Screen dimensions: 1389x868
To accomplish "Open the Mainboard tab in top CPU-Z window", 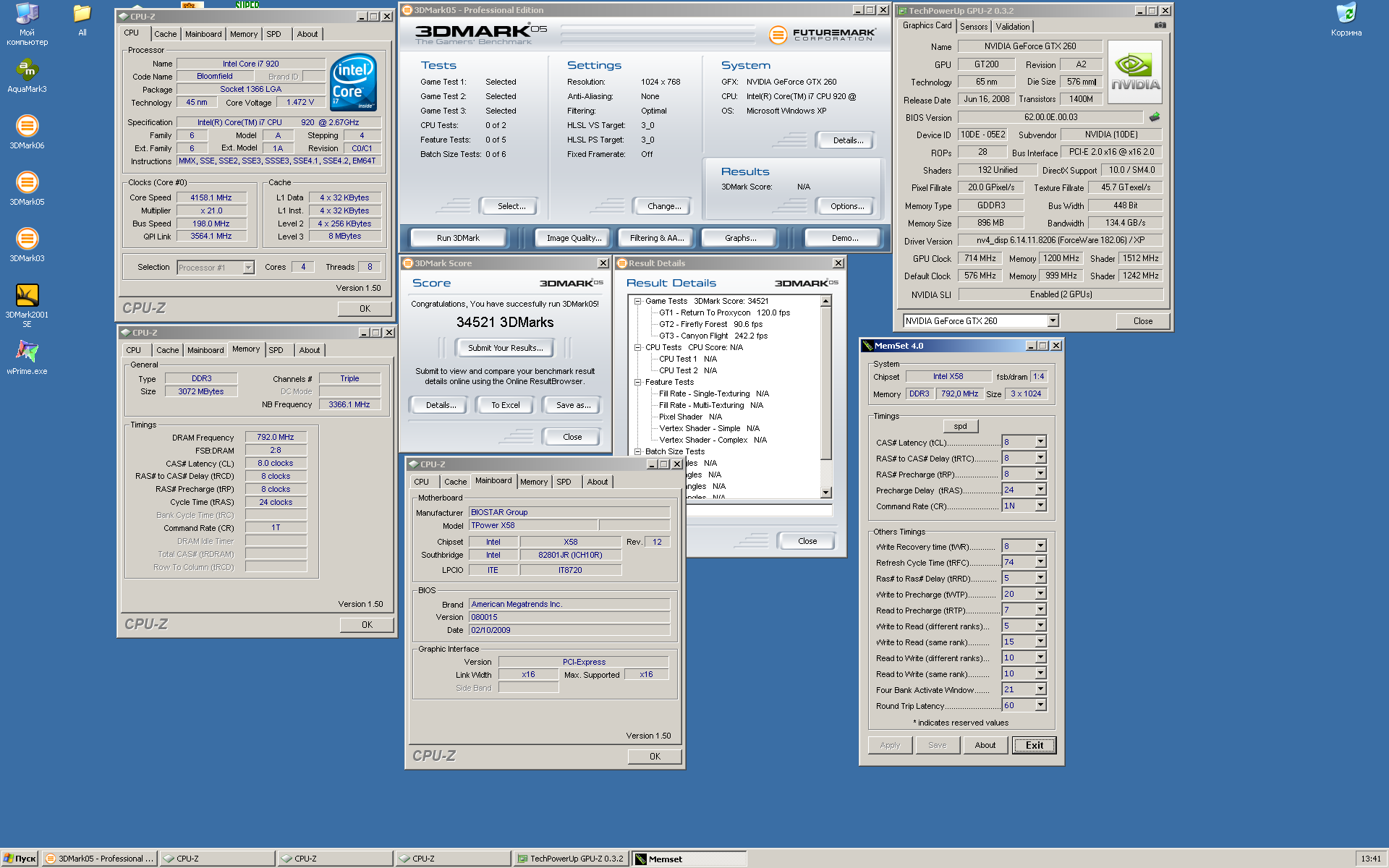I will point(203,34).
